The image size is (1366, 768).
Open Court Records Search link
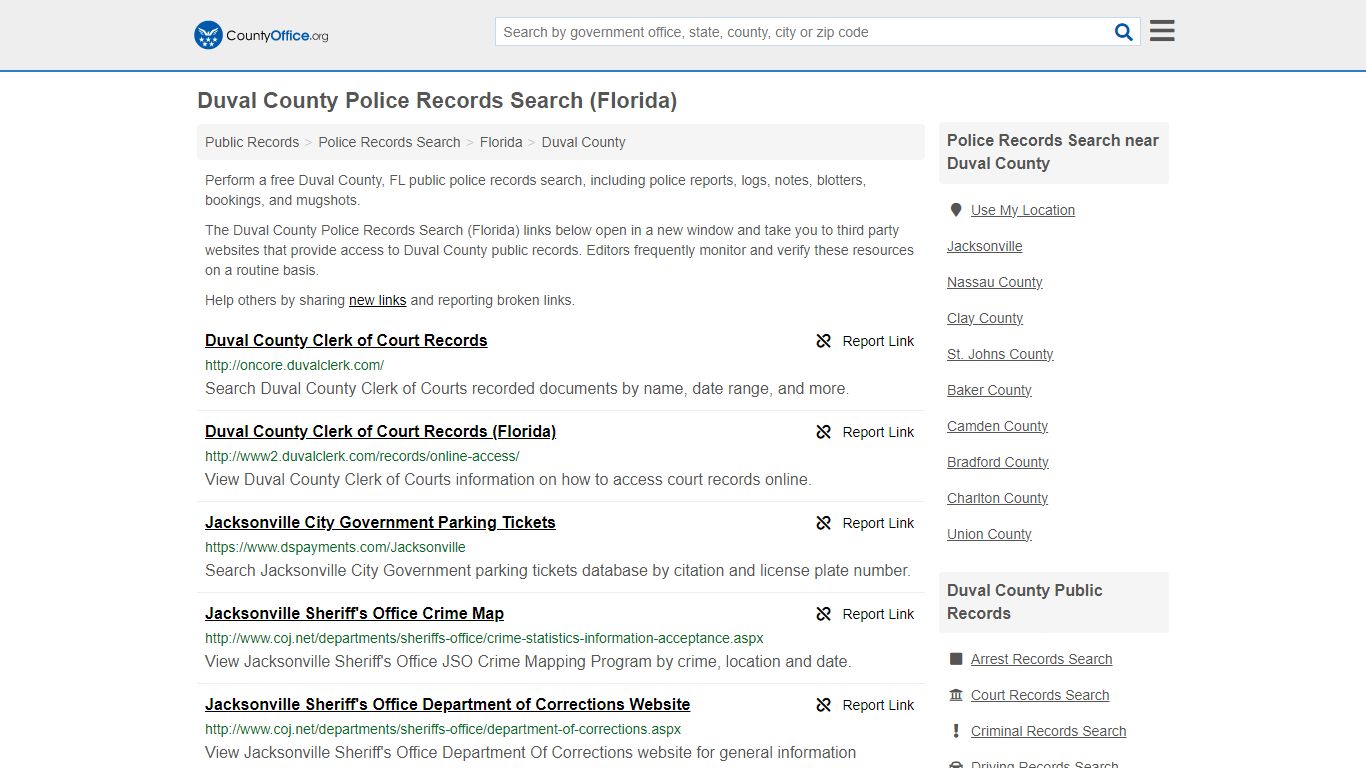click(x=1040, y=695)
